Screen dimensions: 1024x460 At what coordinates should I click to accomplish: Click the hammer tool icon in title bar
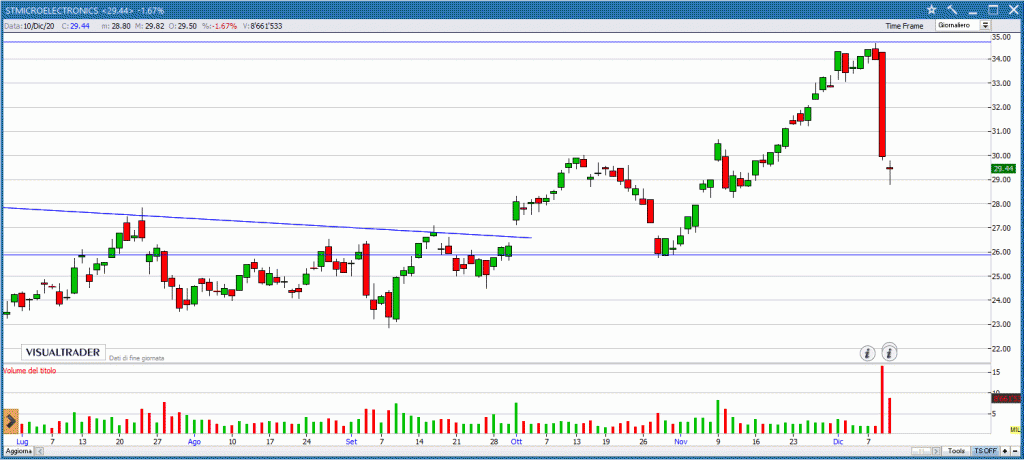click(x=952, y=9)
